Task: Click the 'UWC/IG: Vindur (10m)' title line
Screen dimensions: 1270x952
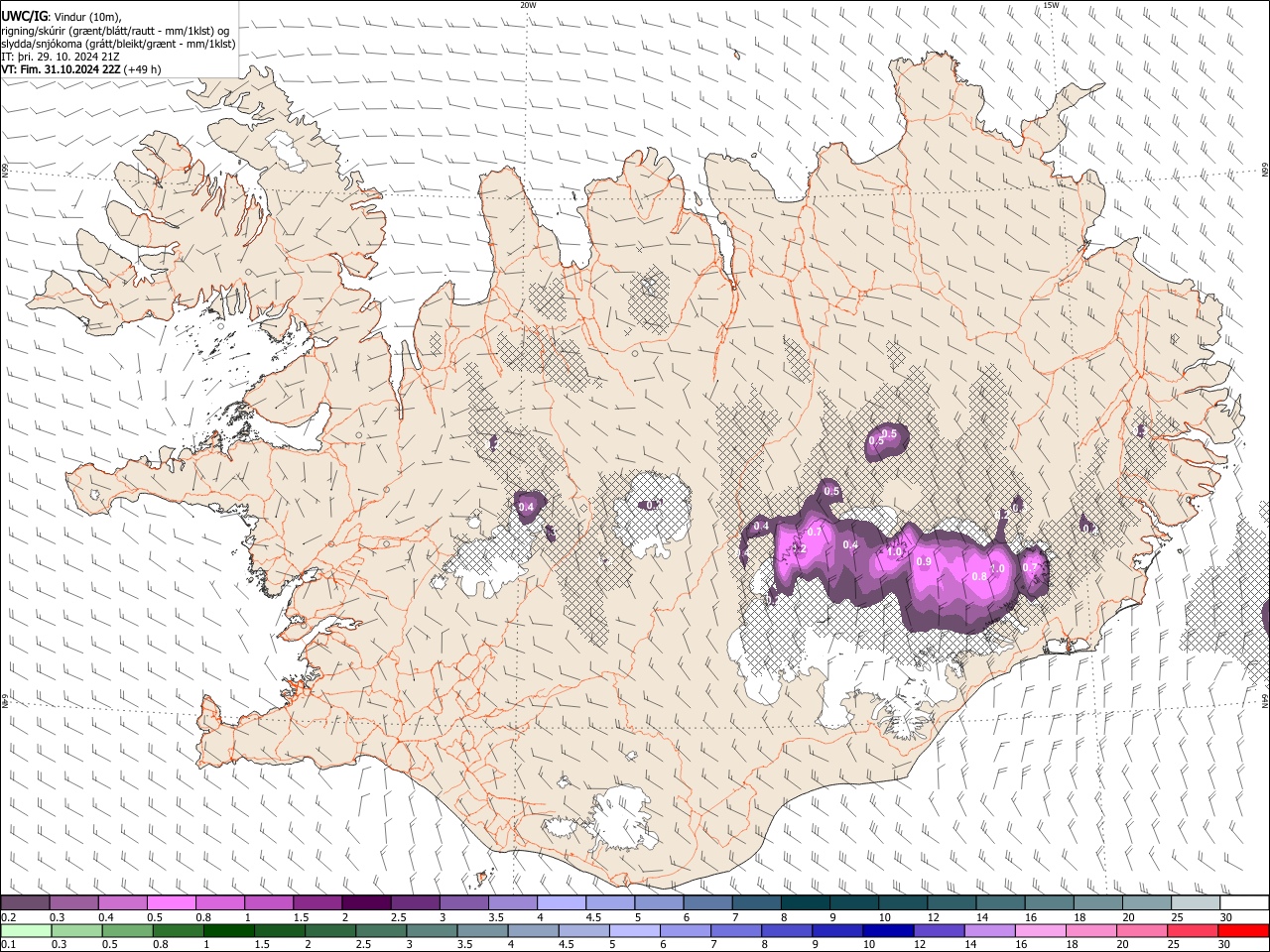Action: [x=62, y=16]
